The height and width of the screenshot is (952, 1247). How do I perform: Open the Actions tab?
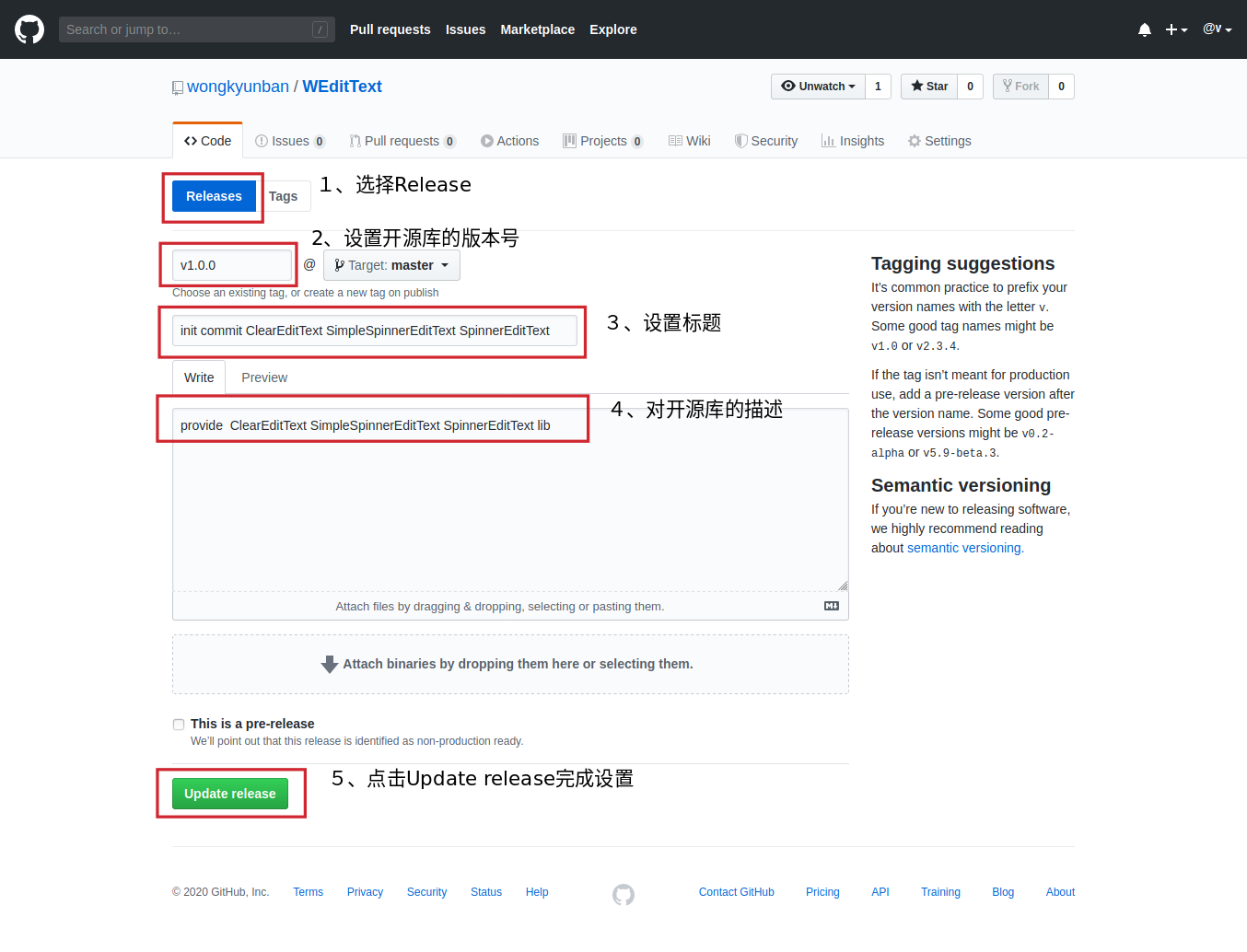509,141
